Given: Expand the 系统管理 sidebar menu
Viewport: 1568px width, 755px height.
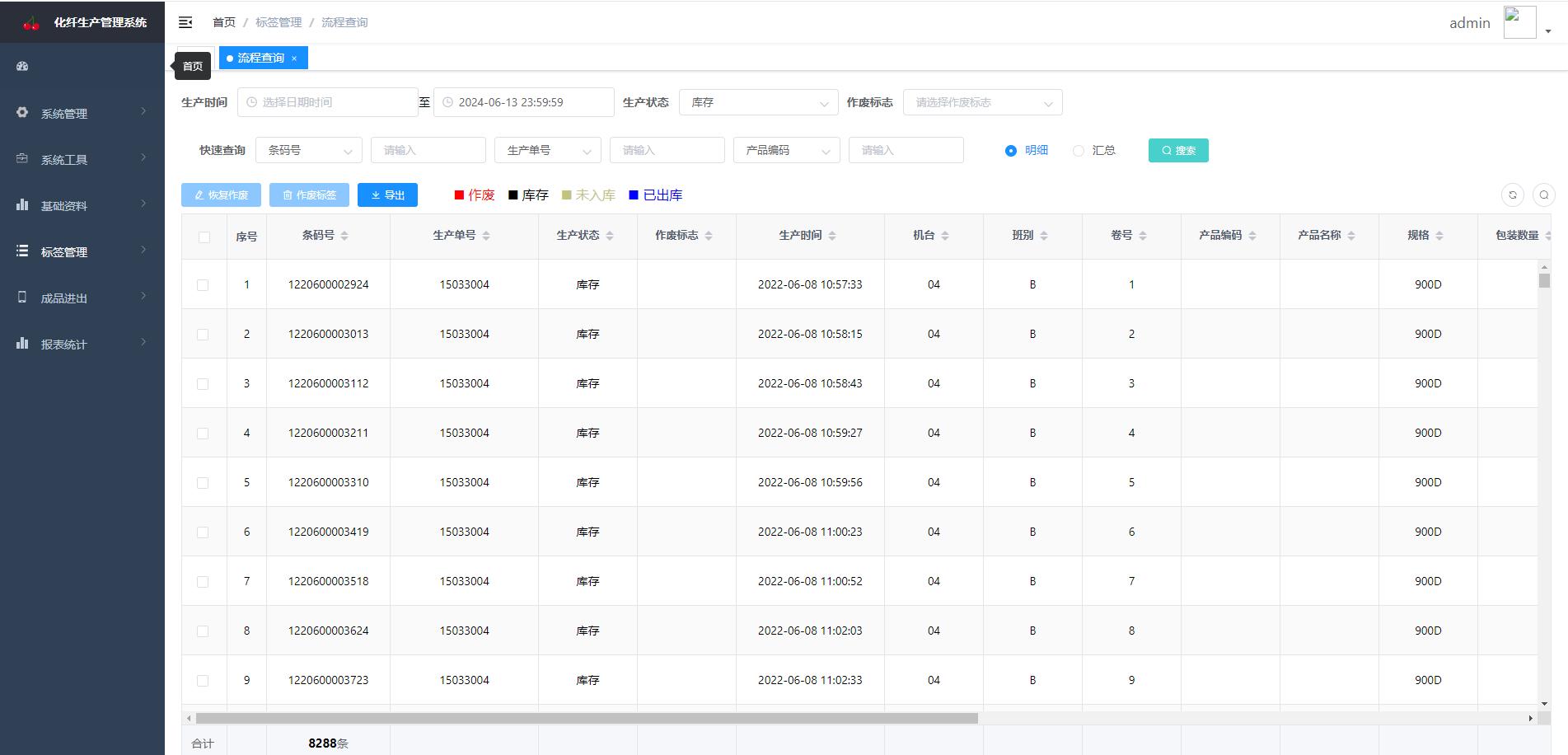Looking at the screenshot, I should coord(82,113).
